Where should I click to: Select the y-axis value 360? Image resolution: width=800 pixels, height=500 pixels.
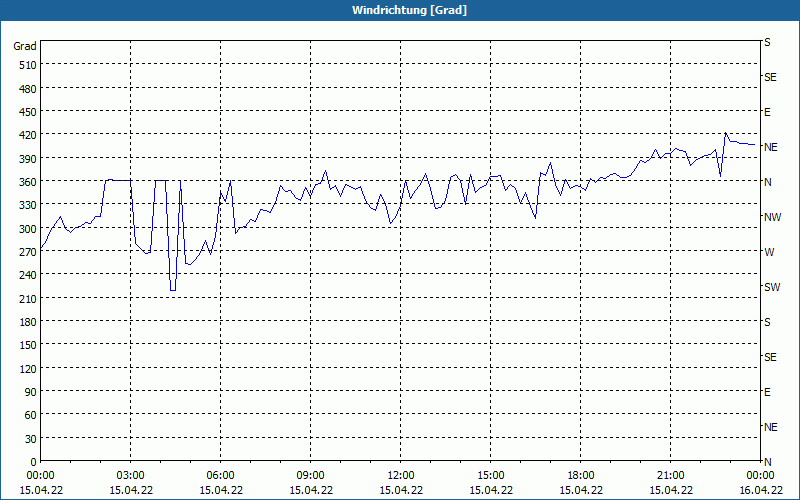(28, 182)
